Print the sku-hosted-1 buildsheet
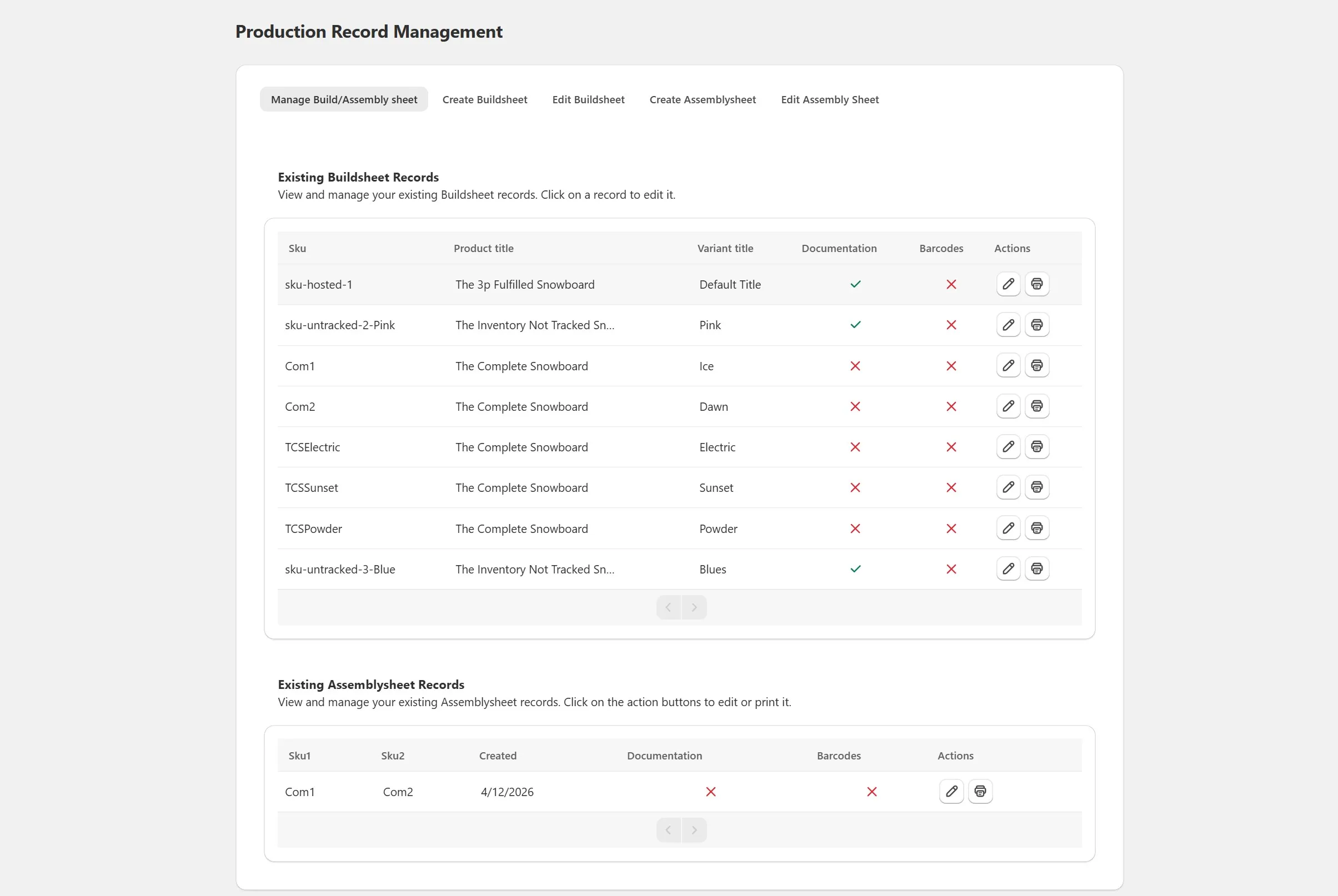This screenshot has height=896, width=1338. [1037, 284]
